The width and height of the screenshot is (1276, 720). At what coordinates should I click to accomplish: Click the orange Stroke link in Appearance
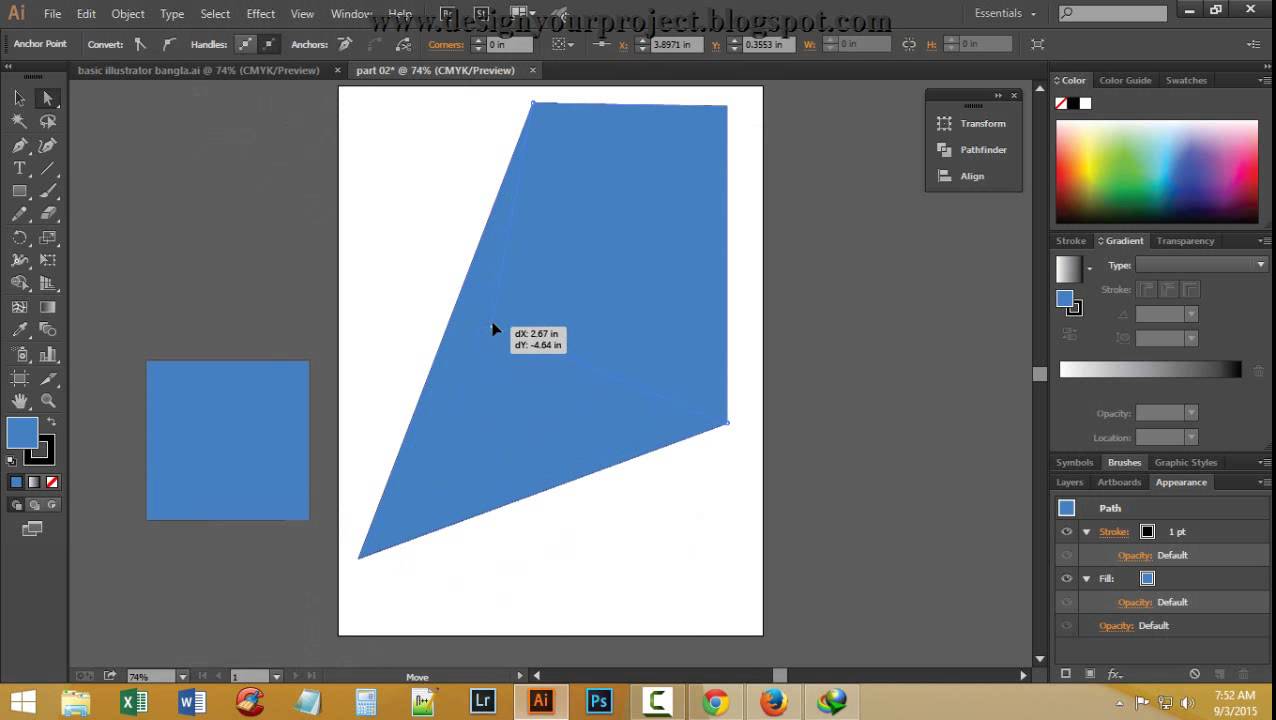(x=1114, y=532)
